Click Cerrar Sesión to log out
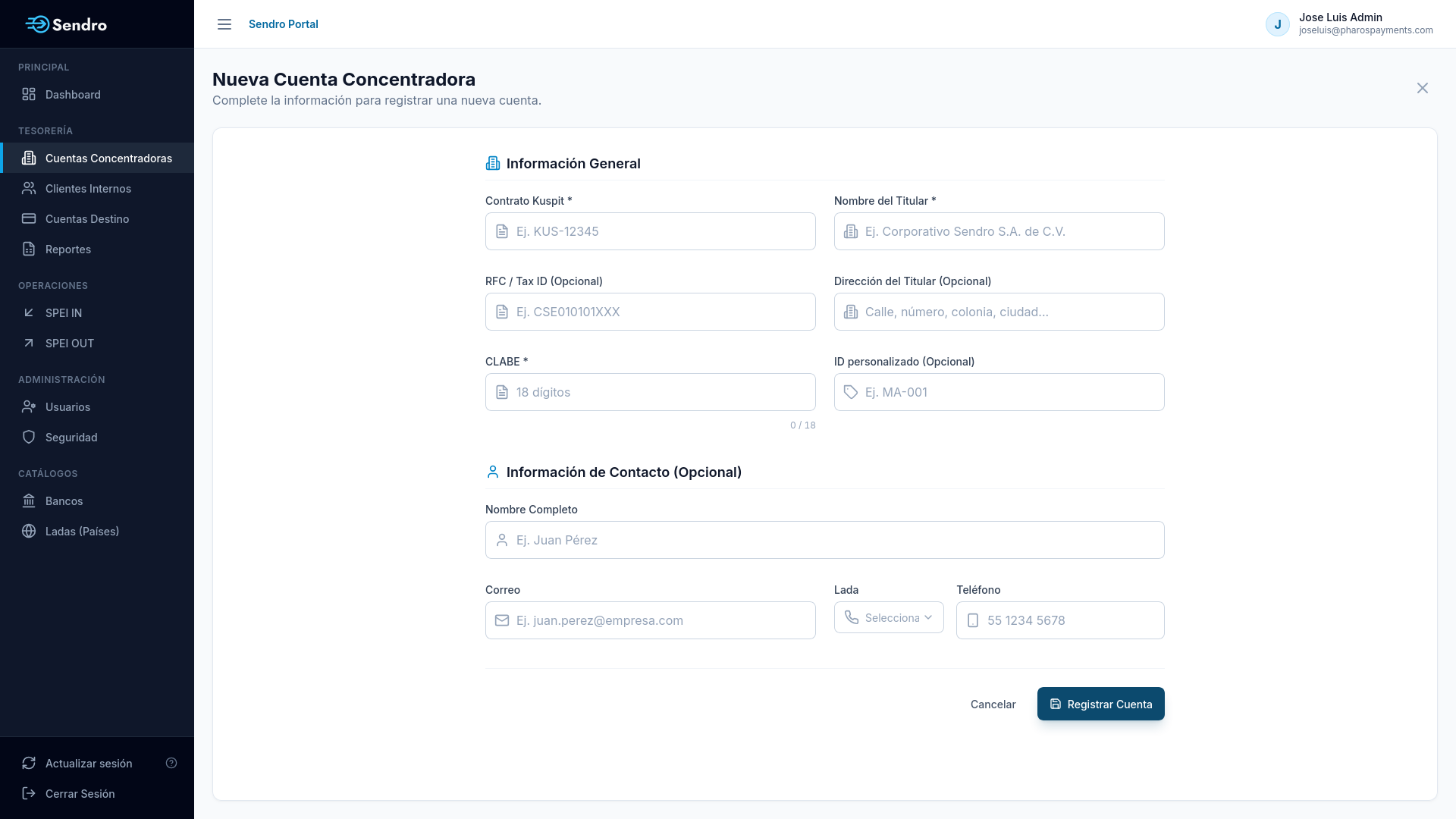 click(80, 793)
